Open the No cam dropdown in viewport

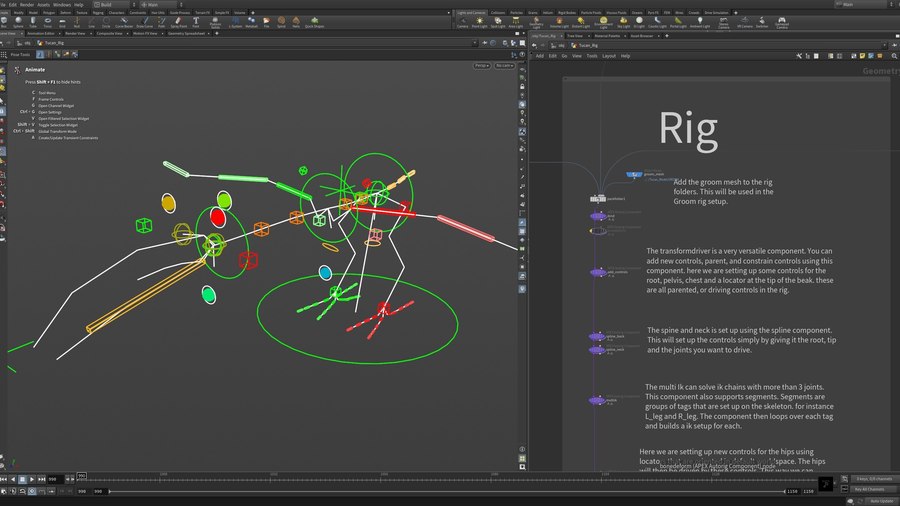pyautogui.click(x=504, y=66)
